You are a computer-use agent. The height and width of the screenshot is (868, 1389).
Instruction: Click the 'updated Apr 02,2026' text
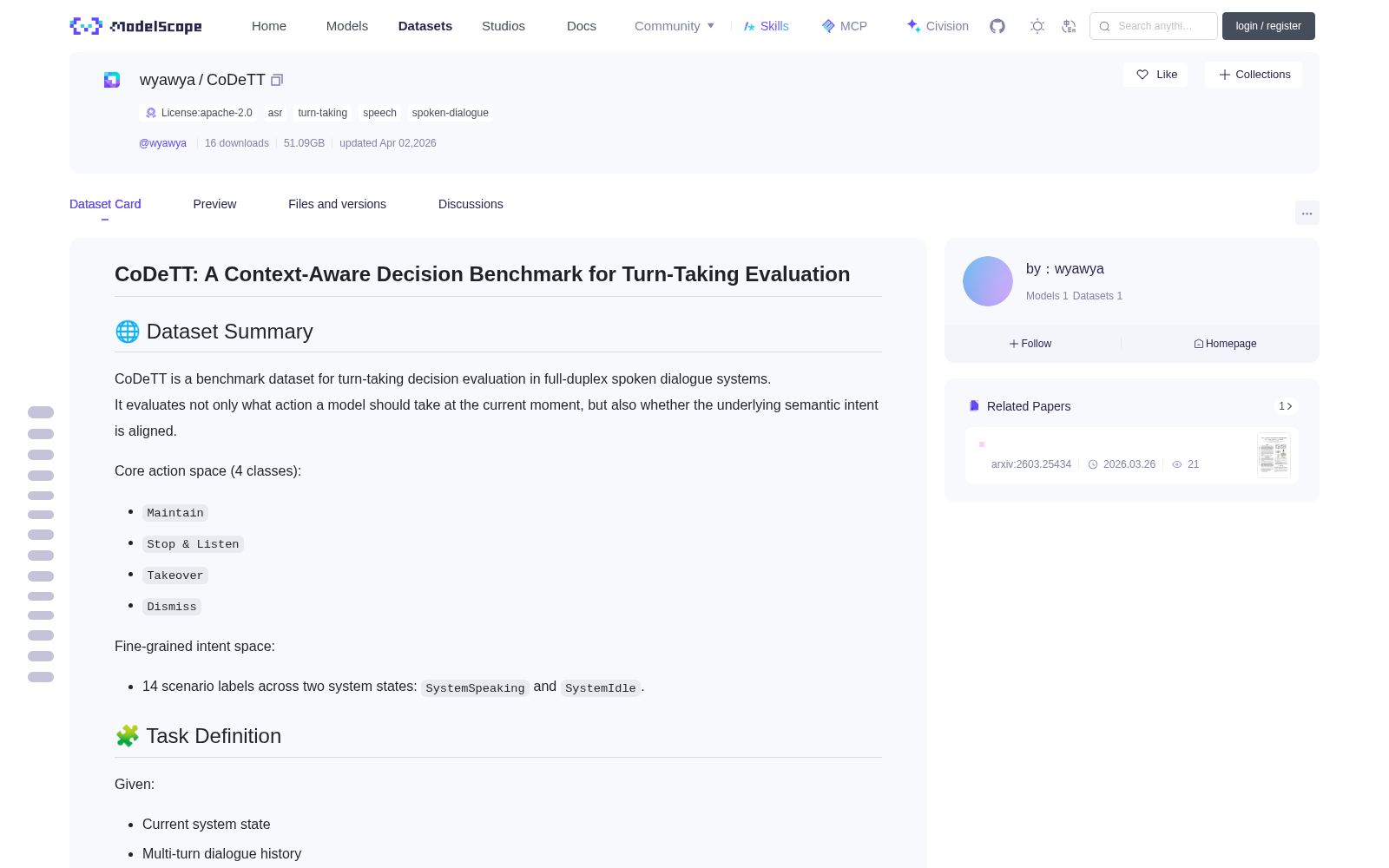[x=388, y=143]
